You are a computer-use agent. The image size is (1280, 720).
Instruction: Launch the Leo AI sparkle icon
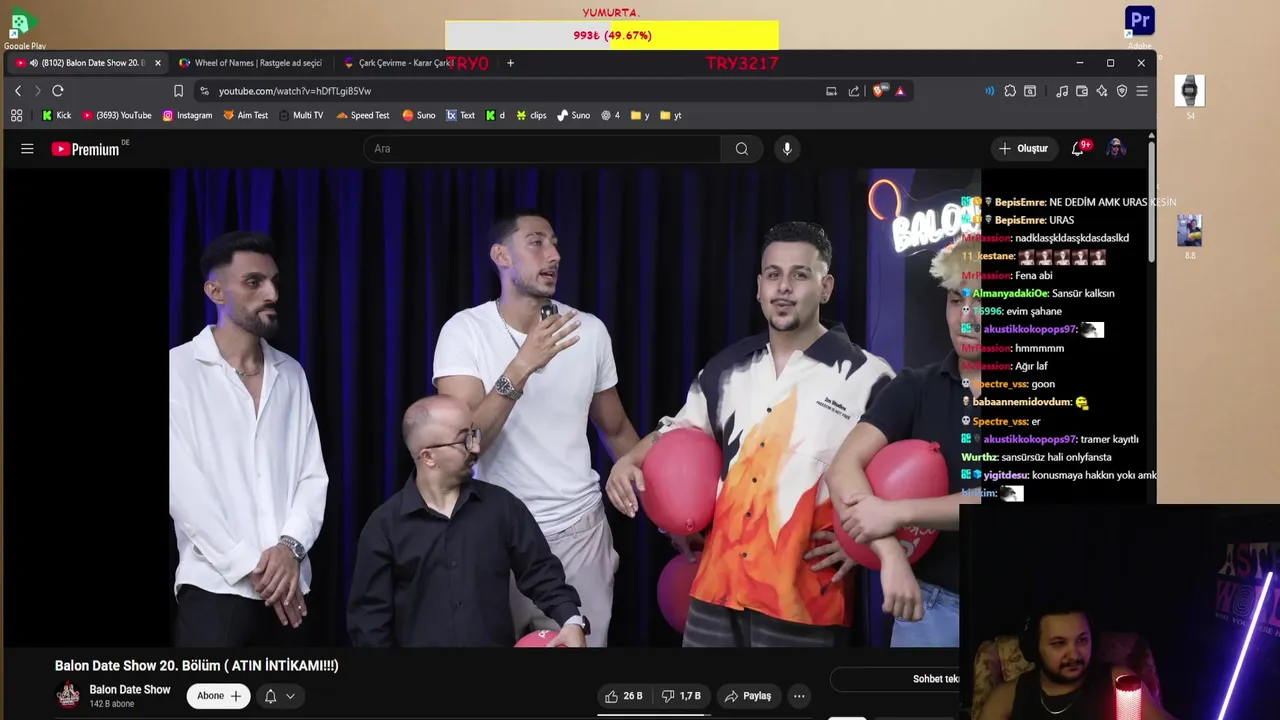[x=1102, y=91]
